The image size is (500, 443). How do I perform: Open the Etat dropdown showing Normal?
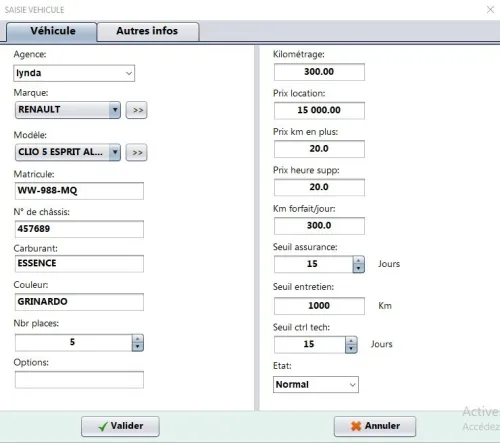(316, 385)
